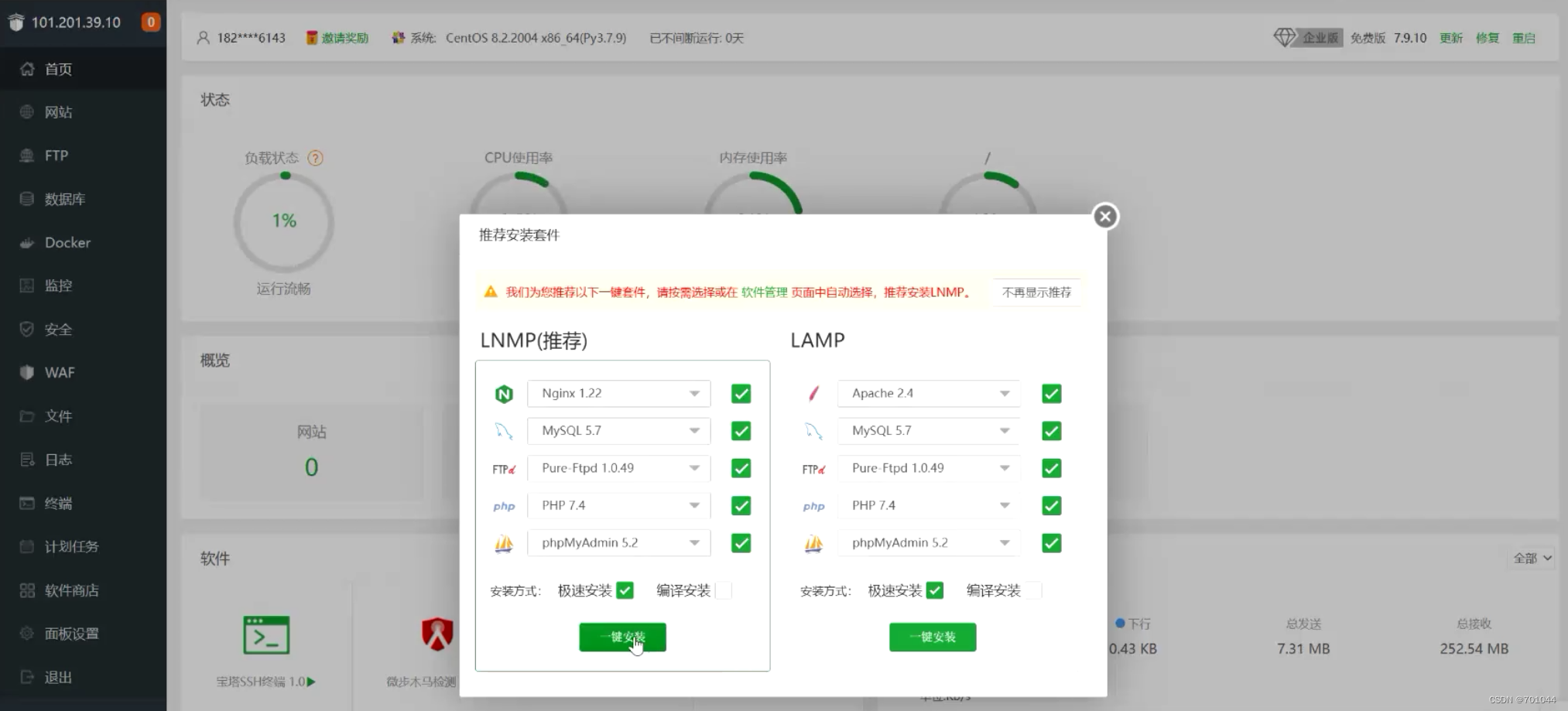The image size is (1568, 711).
Task: Click the 面板设置 gear icon in the sidebar
Action: (27, 634)
